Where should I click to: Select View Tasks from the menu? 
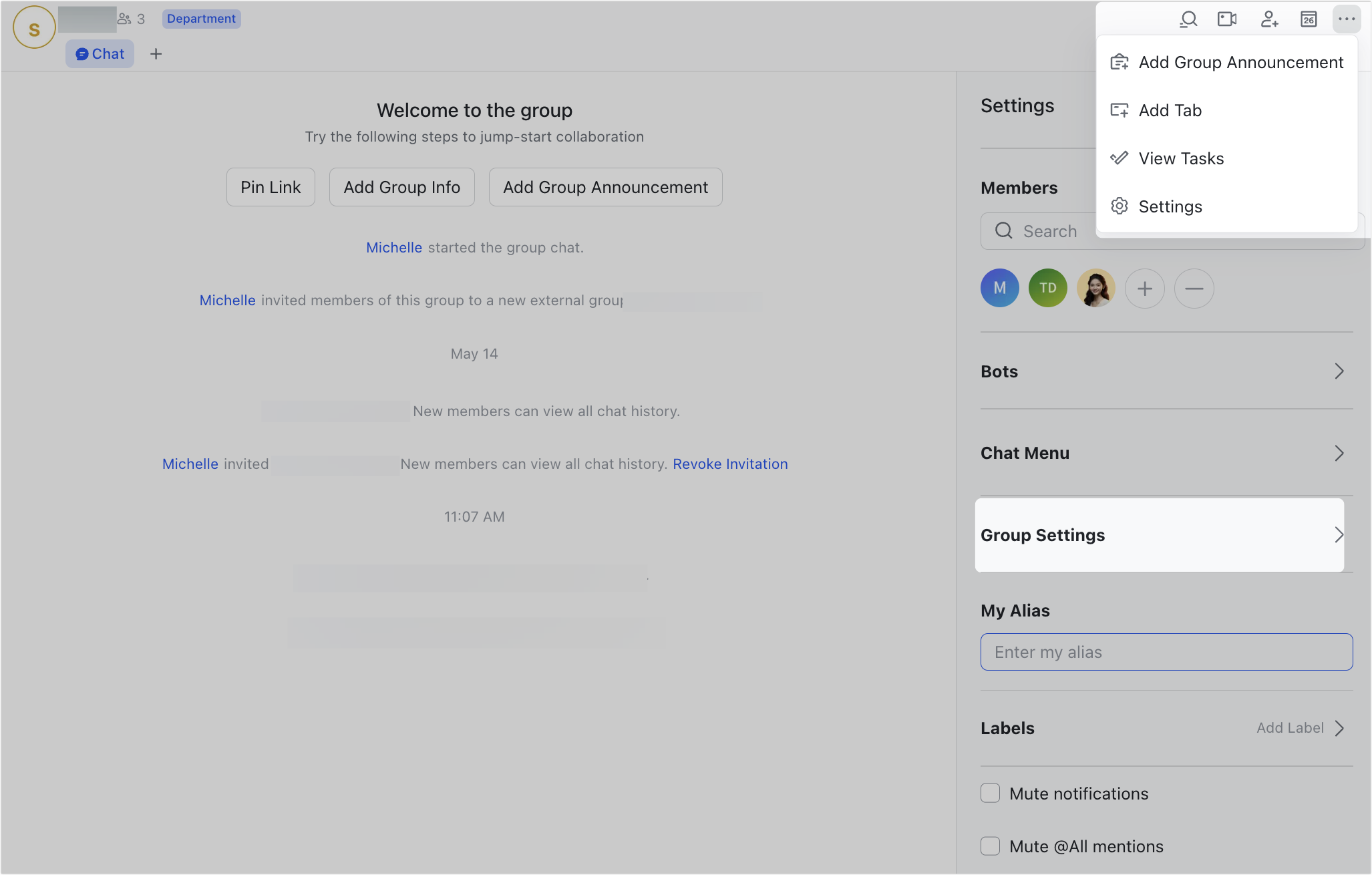(1181, 158)
